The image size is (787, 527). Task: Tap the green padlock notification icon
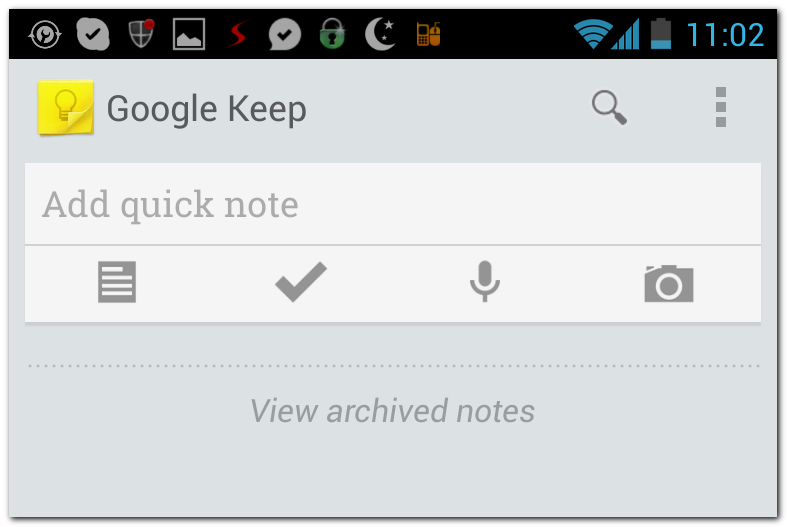point(332,34)
